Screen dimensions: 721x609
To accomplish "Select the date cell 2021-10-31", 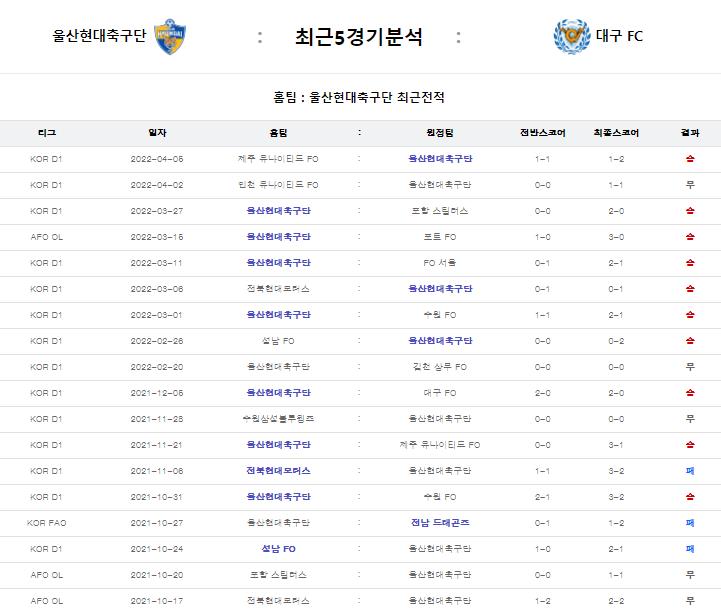I will pos(157,497).
